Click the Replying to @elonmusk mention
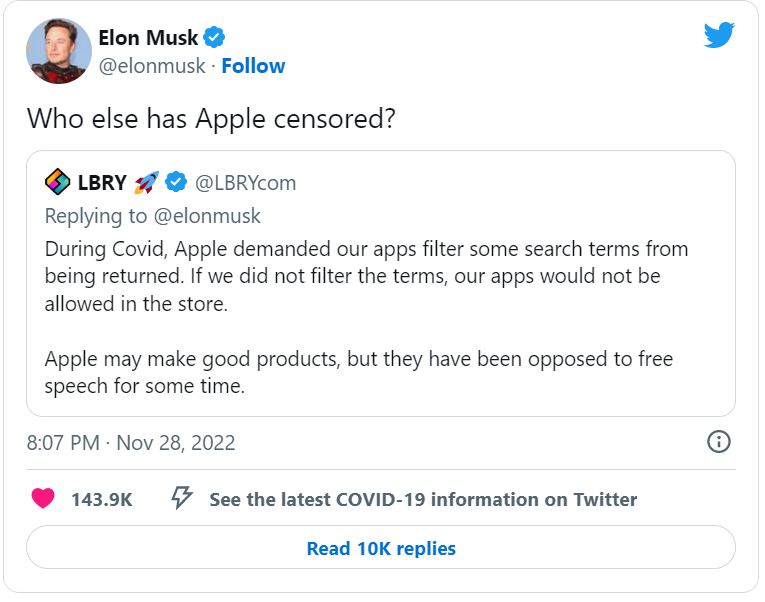 click(207, 216)
